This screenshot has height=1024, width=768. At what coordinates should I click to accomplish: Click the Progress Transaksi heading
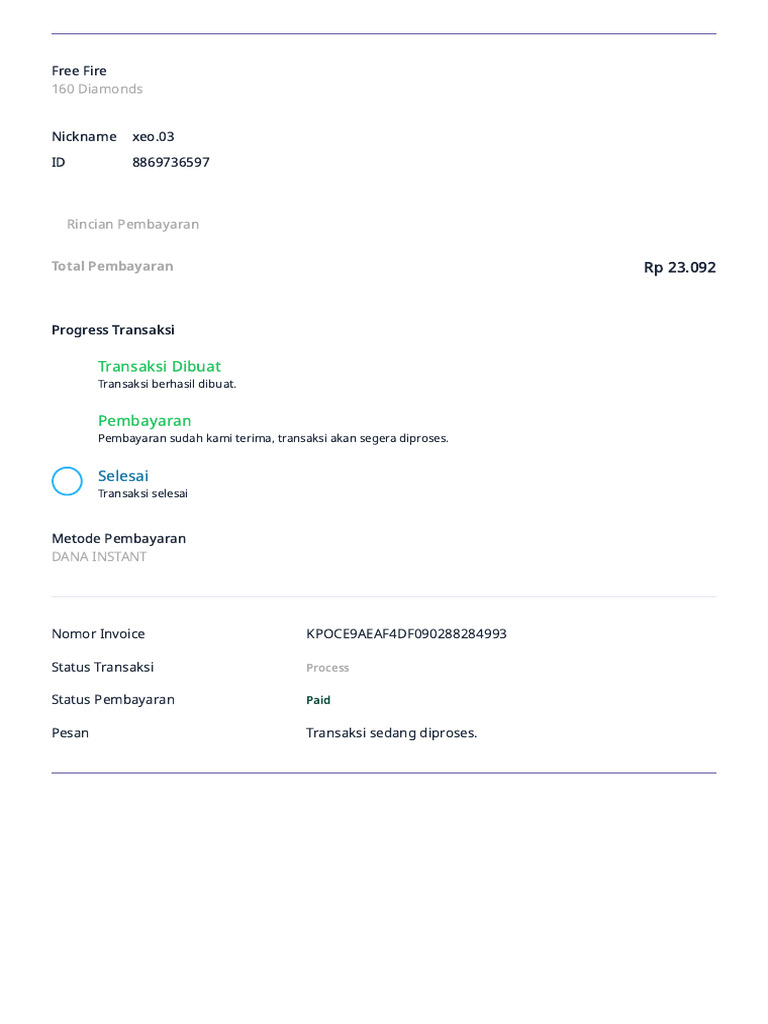click(113, 330)
